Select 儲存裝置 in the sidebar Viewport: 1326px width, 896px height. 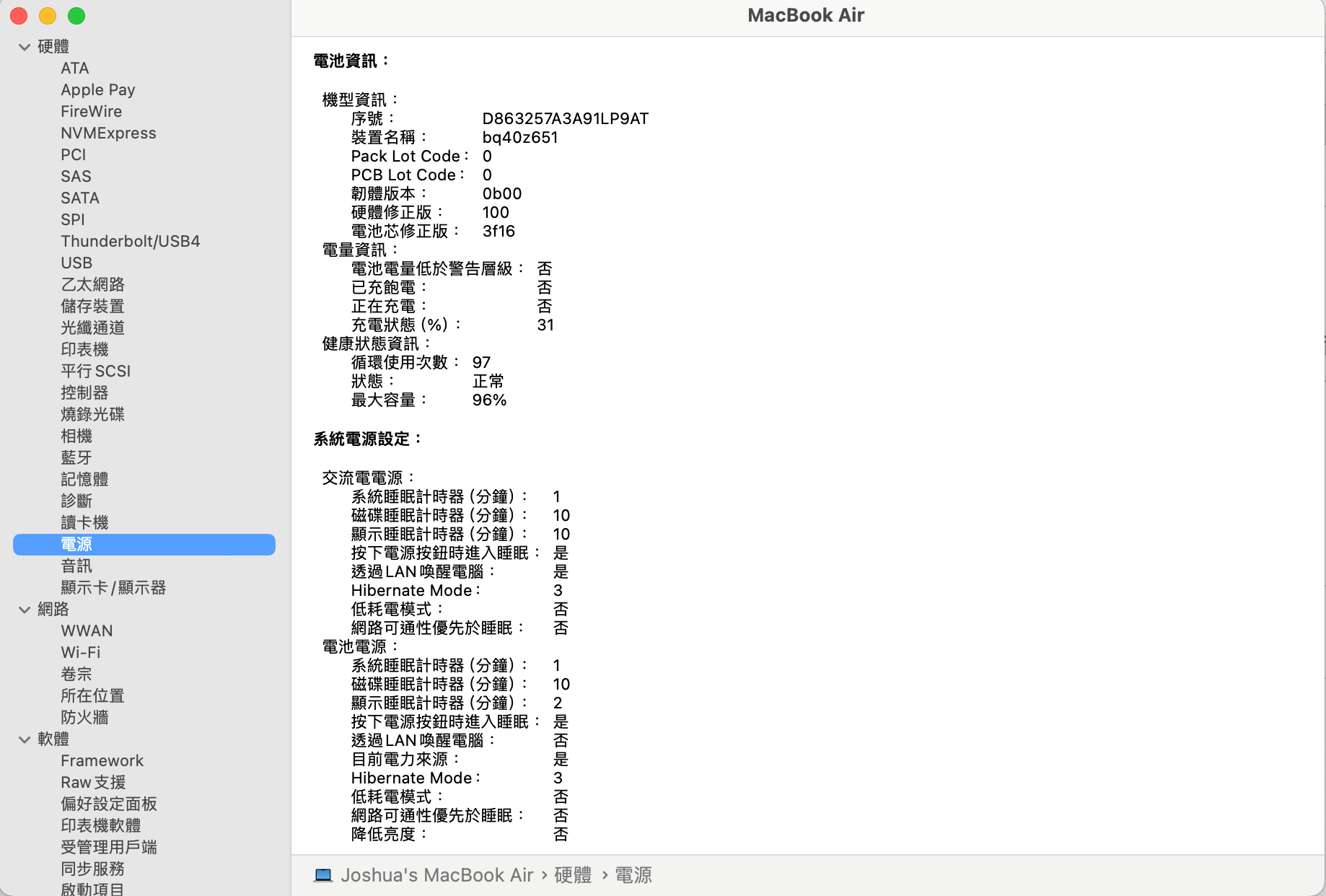click(92, 307)
